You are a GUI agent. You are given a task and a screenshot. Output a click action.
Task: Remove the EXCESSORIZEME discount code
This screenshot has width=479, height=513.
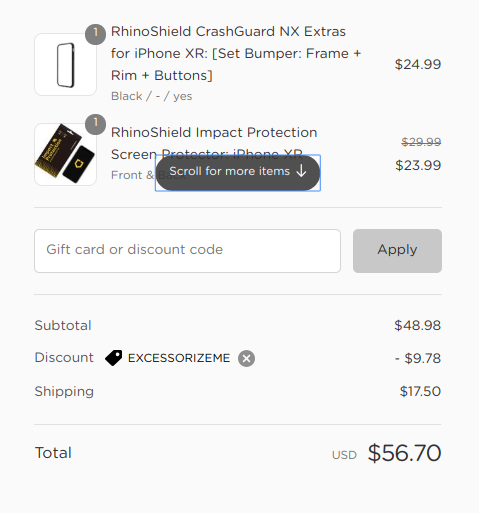tap(246, 359)
